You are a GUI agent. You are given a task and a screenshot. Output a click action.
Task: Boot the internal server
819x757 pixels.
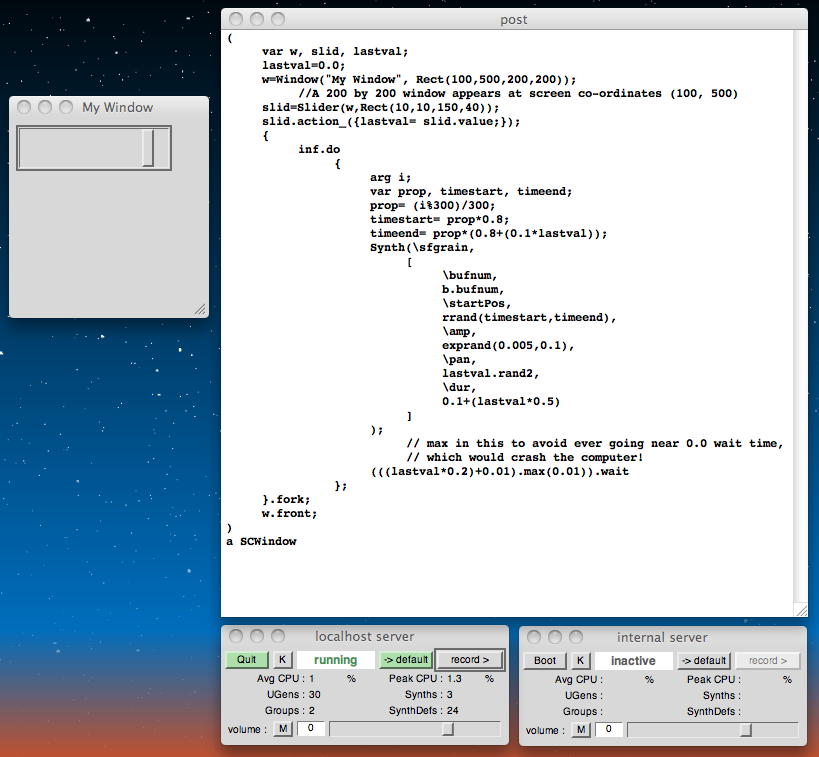pos(545,661)
